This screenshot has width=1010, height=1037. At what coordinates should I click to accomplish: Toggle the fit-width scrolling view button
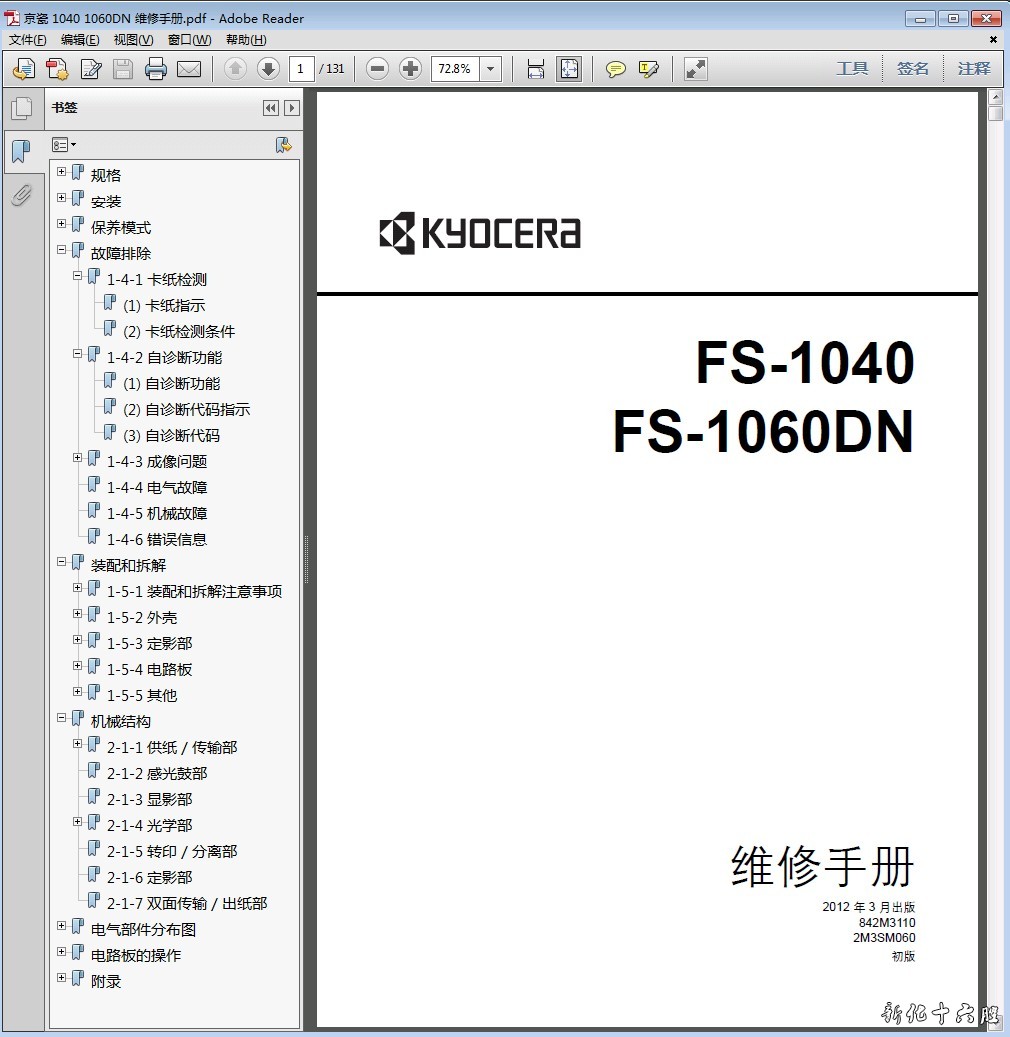[536, 69]
